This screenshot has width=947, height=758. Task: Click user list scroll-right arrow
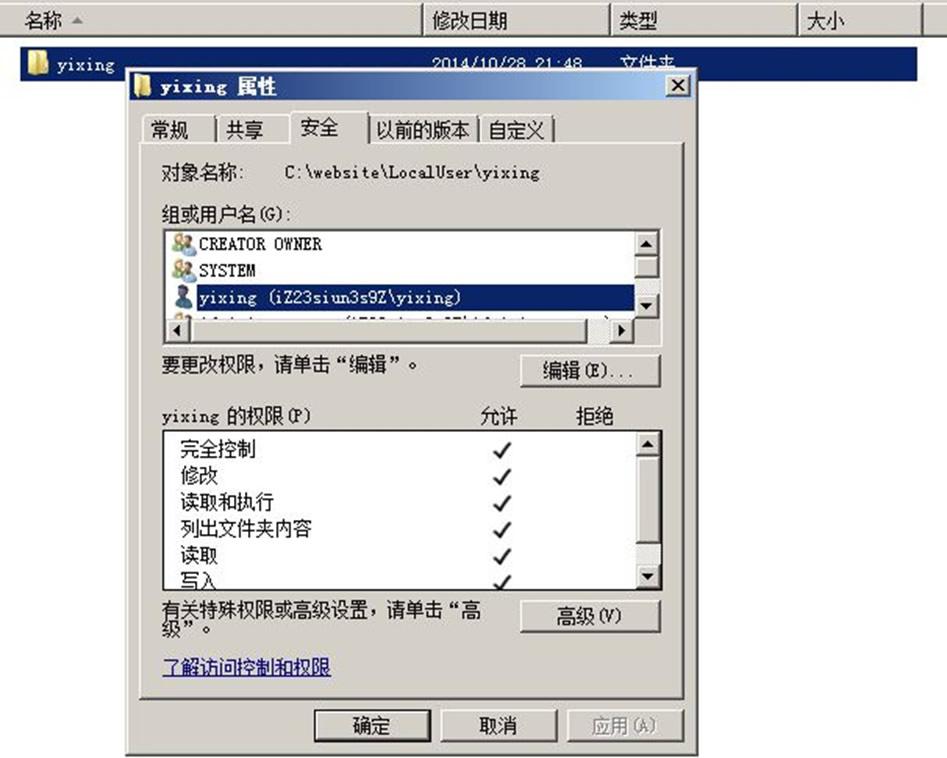pos(621,330)
